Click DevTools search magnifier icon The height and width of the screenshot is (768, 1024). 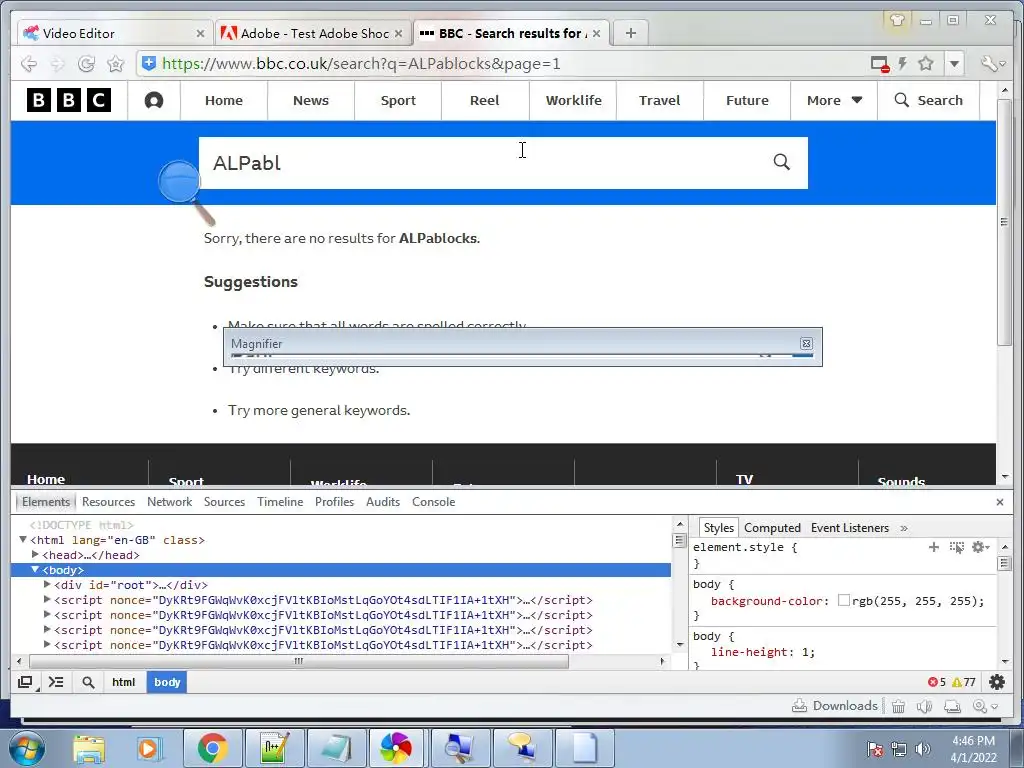coord(88,682)
